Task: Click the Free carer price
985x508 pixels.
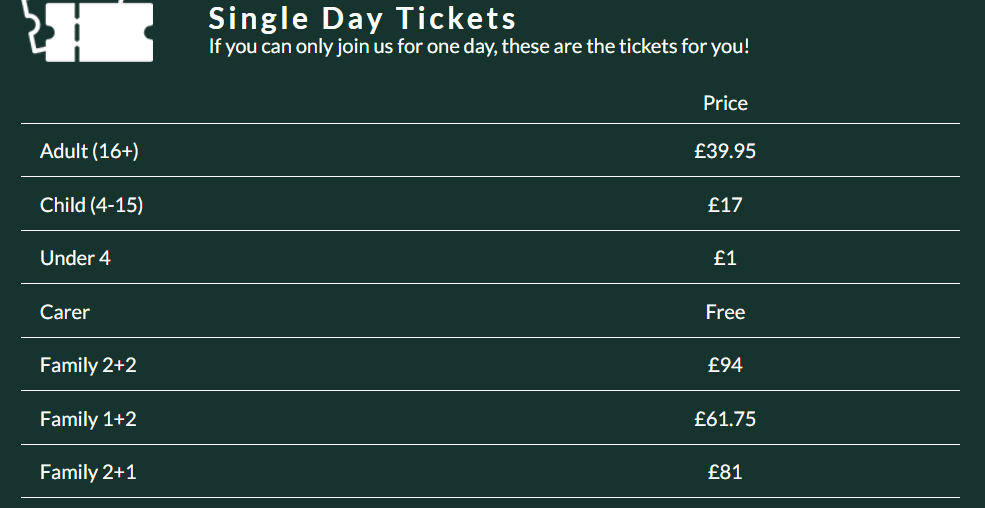Action: pos(725,312)
